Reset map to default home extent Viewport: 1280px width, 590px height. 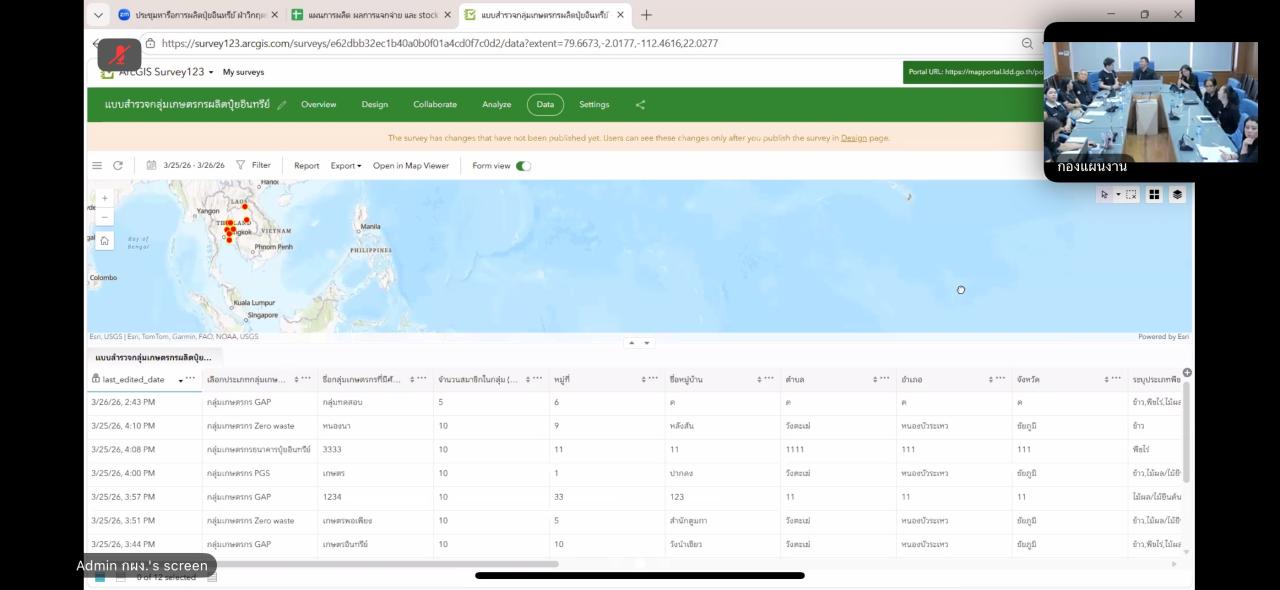pos(105,241)
